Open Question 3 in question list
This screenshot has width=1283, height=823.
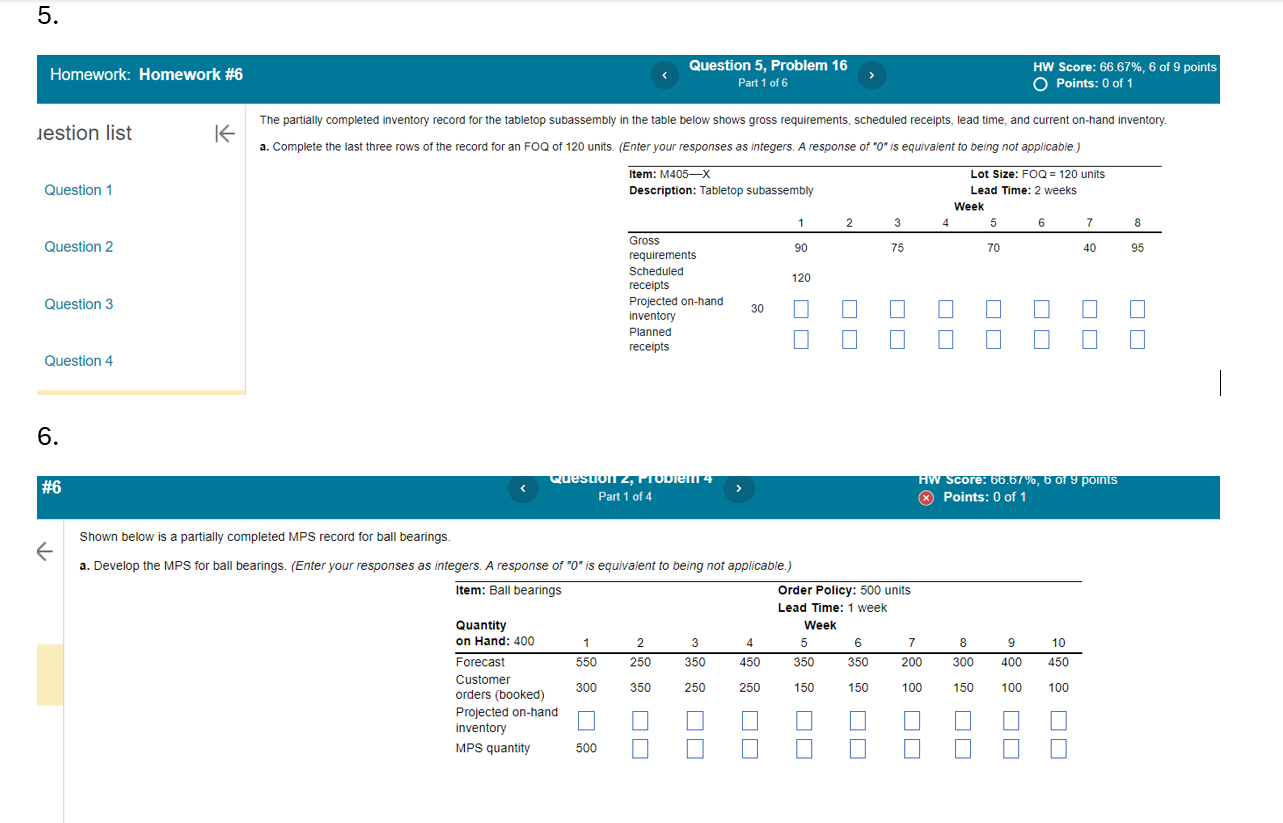click(78, 304)
